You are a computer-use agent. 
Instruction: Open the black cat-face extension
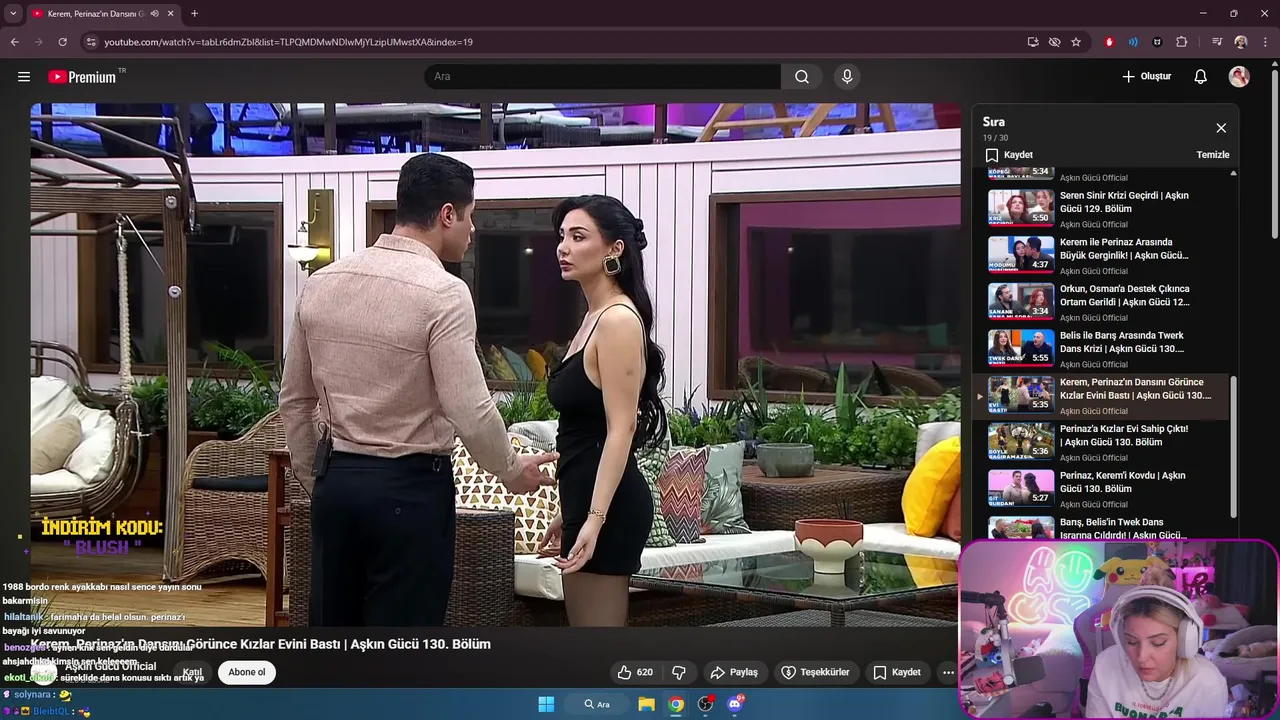click(1157, 42)
